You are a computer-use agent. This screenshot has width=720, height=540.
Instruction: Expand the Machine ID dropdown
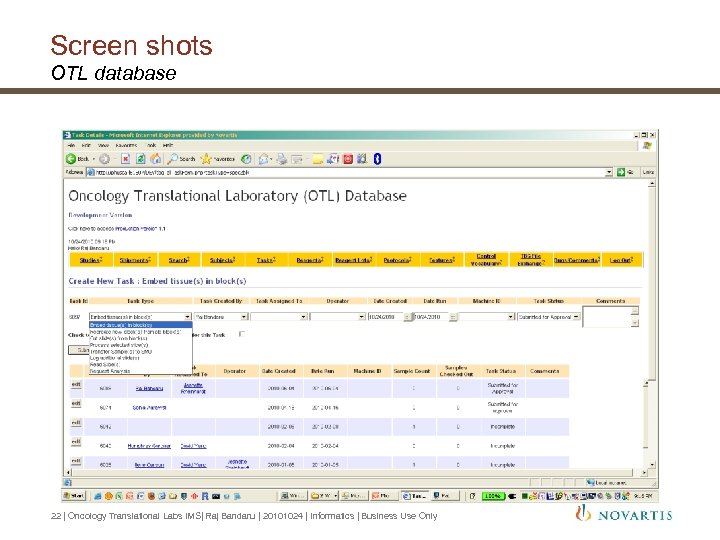511,317
